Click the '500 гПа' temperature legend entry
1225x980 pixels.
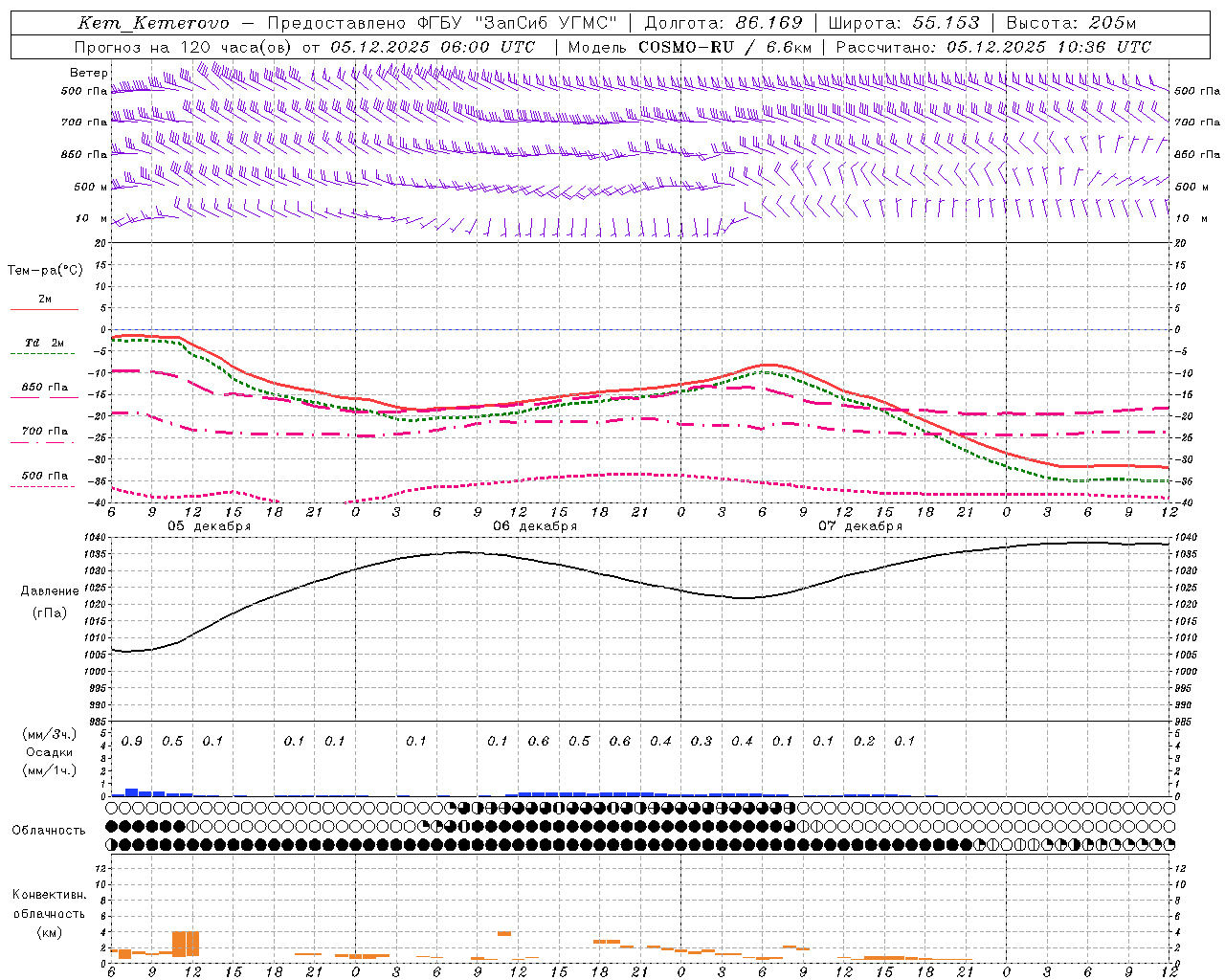[x=45, y=476]
